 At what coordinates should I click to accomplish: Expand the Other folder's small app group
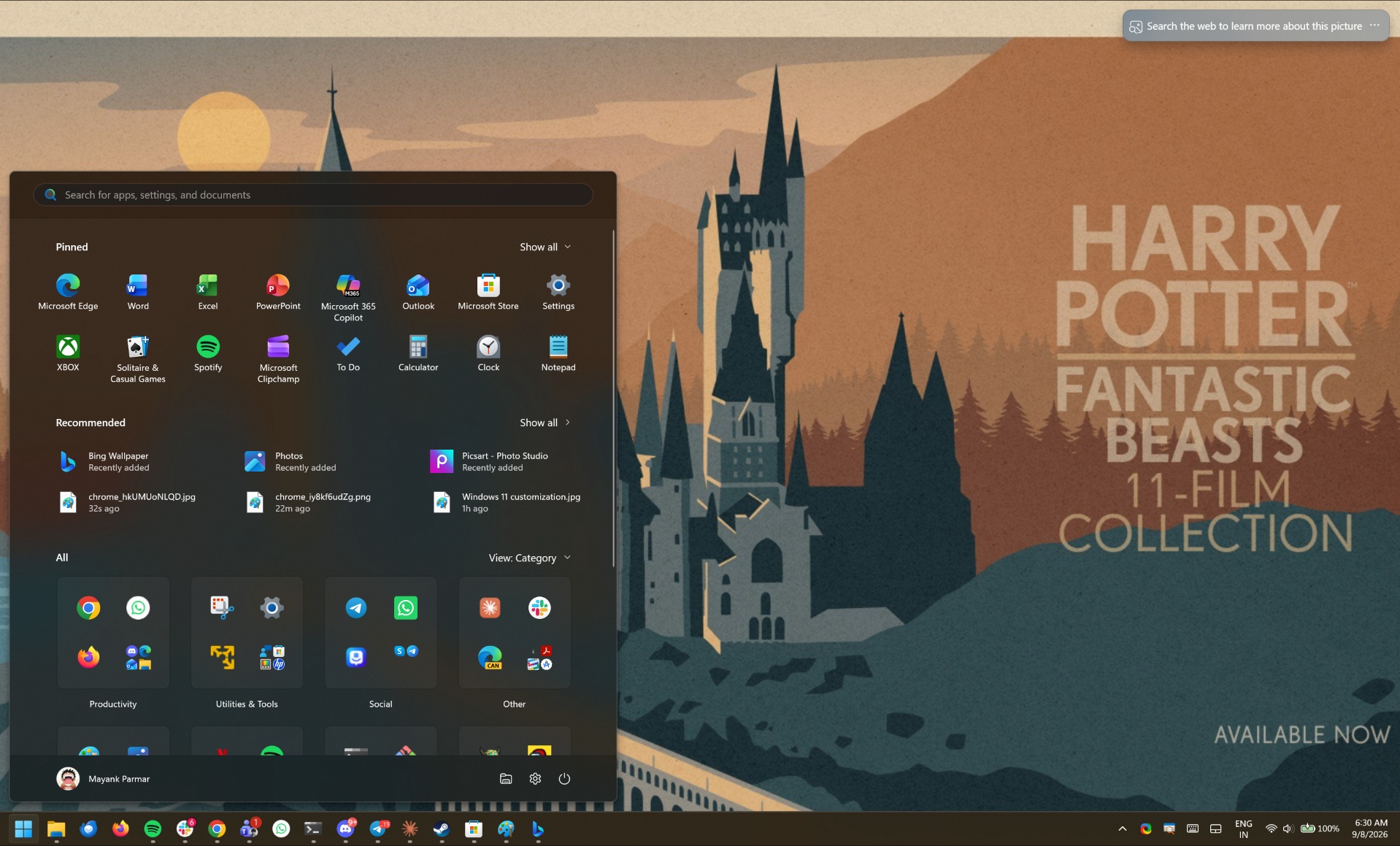point(539,657)
